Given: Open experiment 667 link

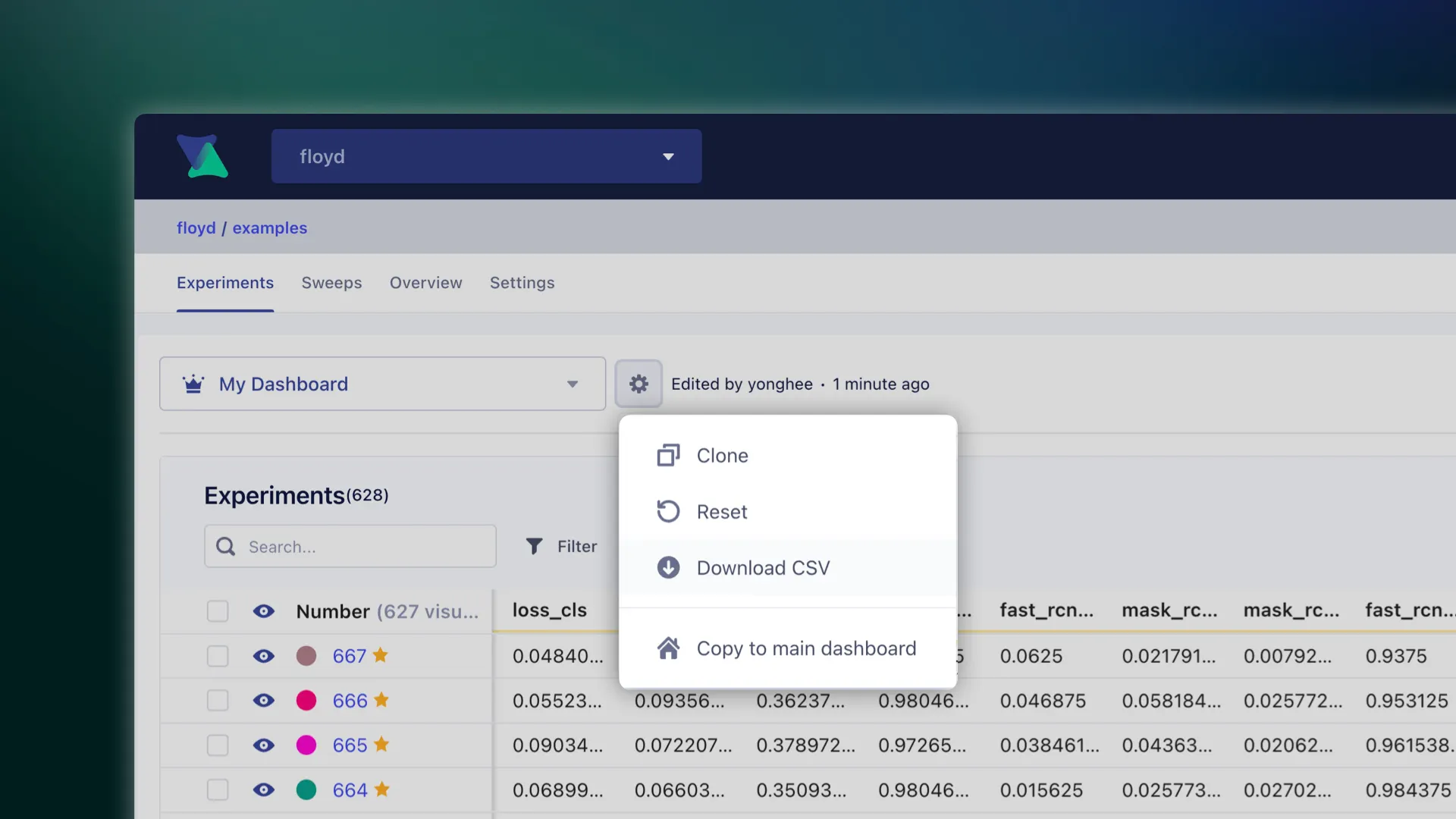Looking at the screenshot, I should 349,656.
